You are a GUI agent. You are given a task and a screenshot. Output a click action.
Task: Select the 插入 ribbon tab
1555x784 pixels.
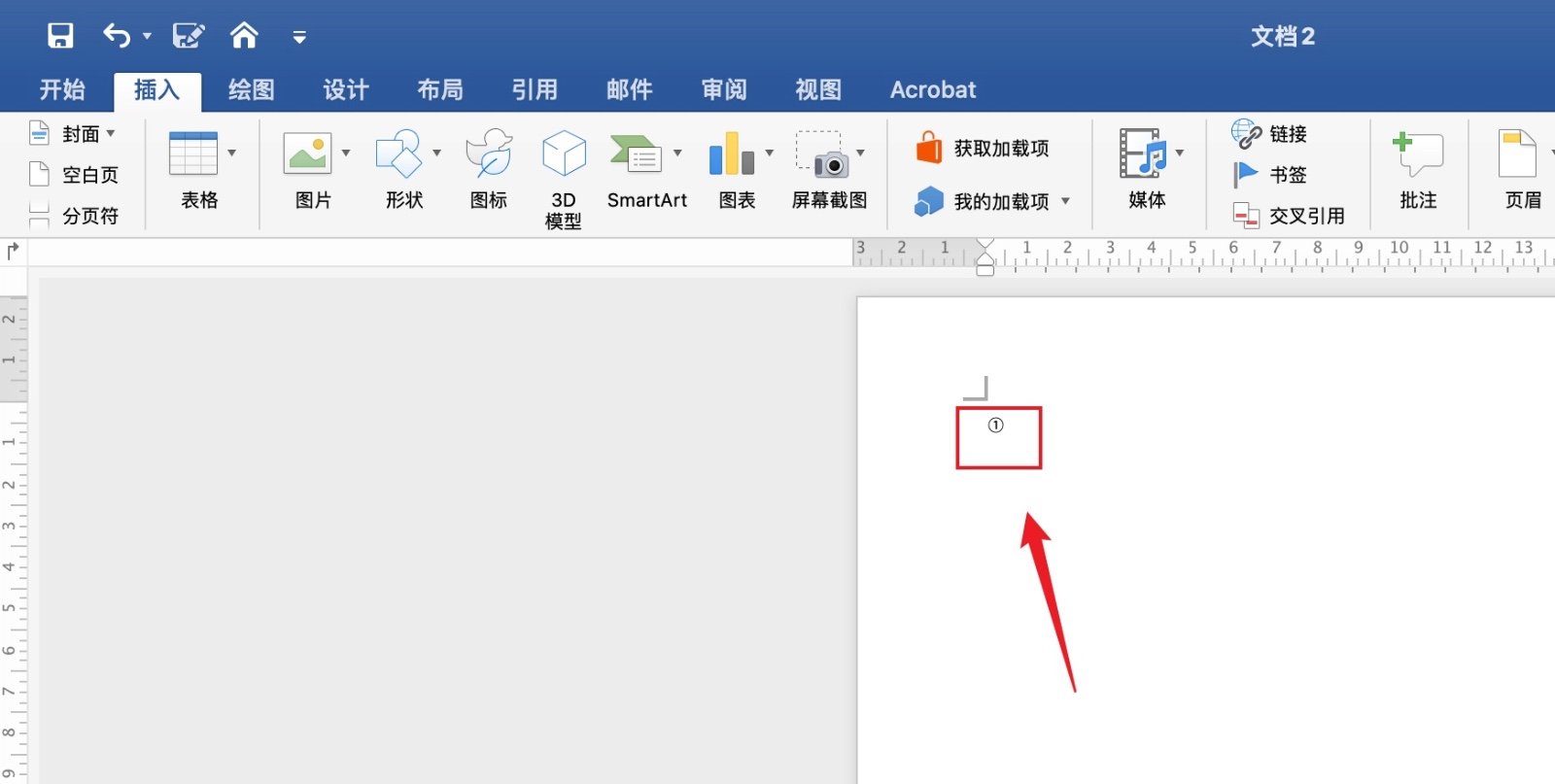[157, 90]
